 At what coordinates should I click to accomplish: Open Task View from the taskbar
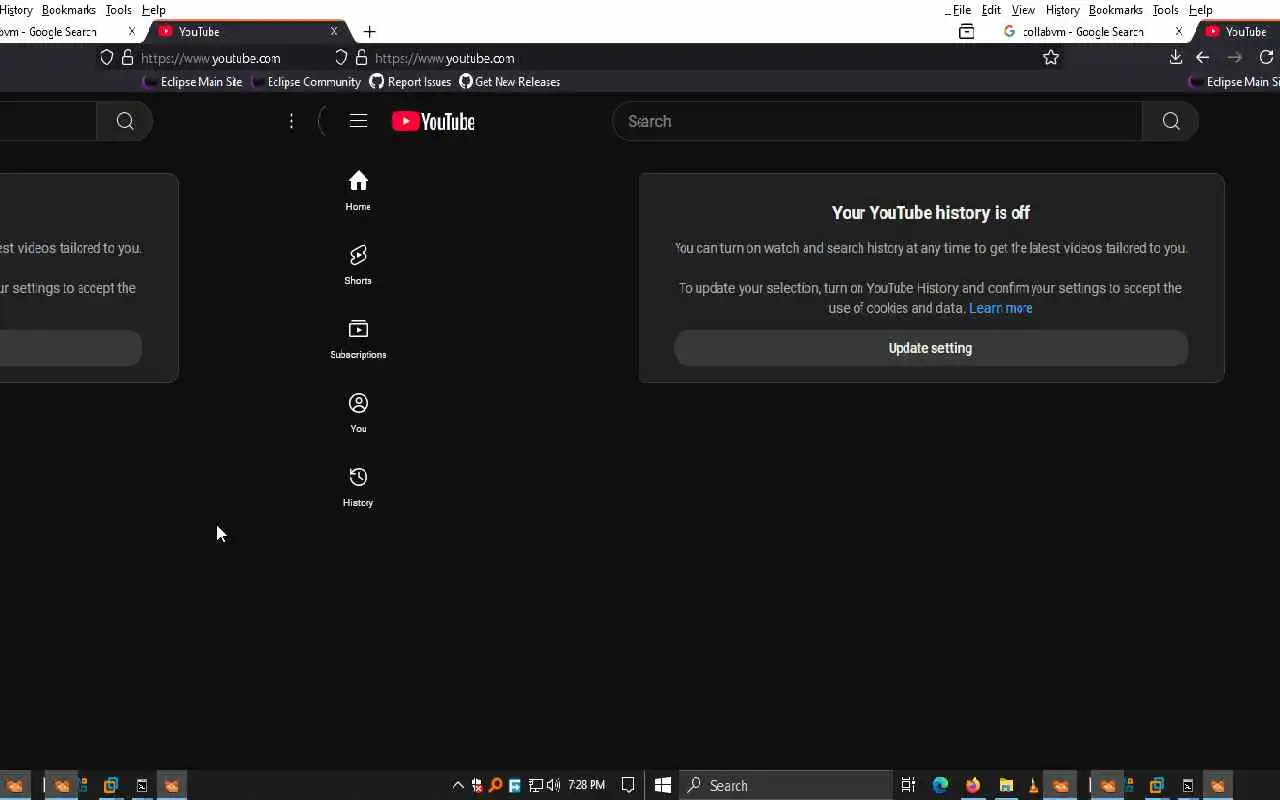point(908,785)
